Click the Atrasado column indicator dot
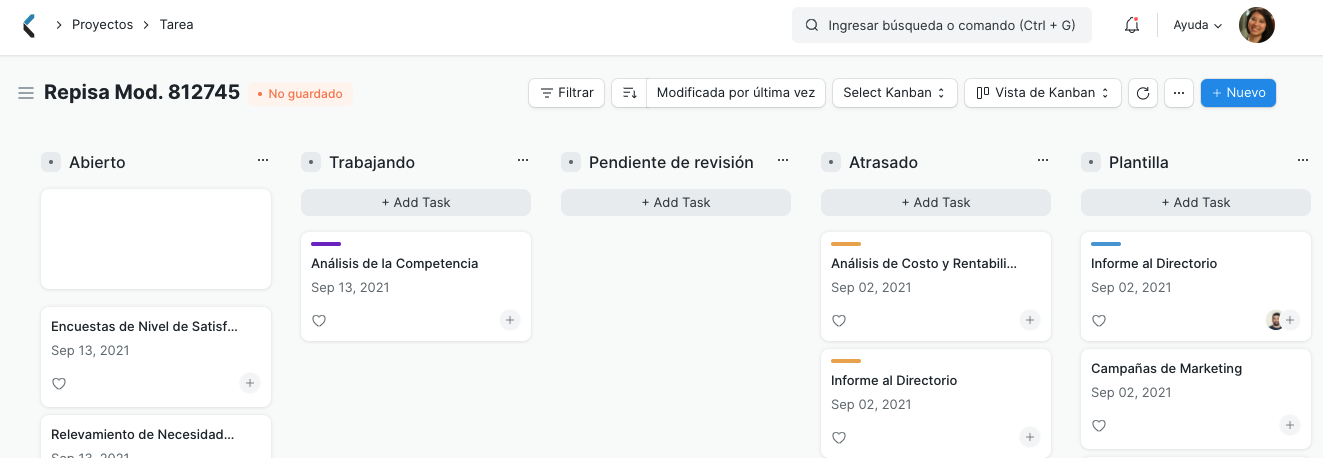The image size is (1323, 458). [831, 162]
